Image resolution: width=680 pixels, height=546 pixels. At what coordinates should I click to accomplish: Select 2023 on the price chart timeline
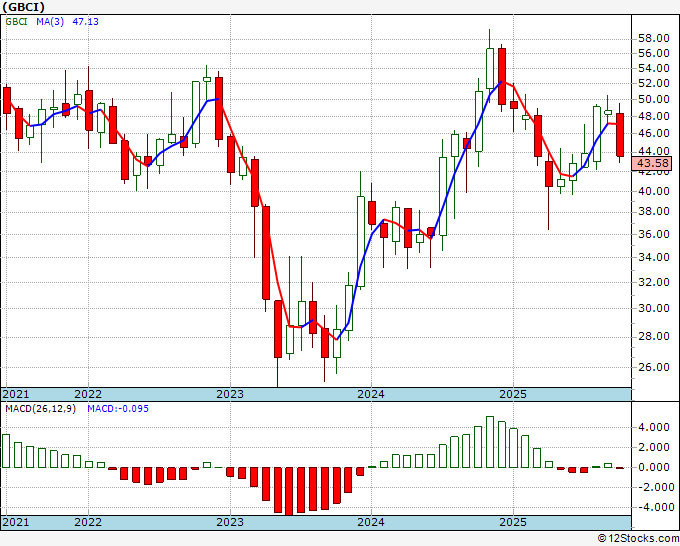point(230,394)
